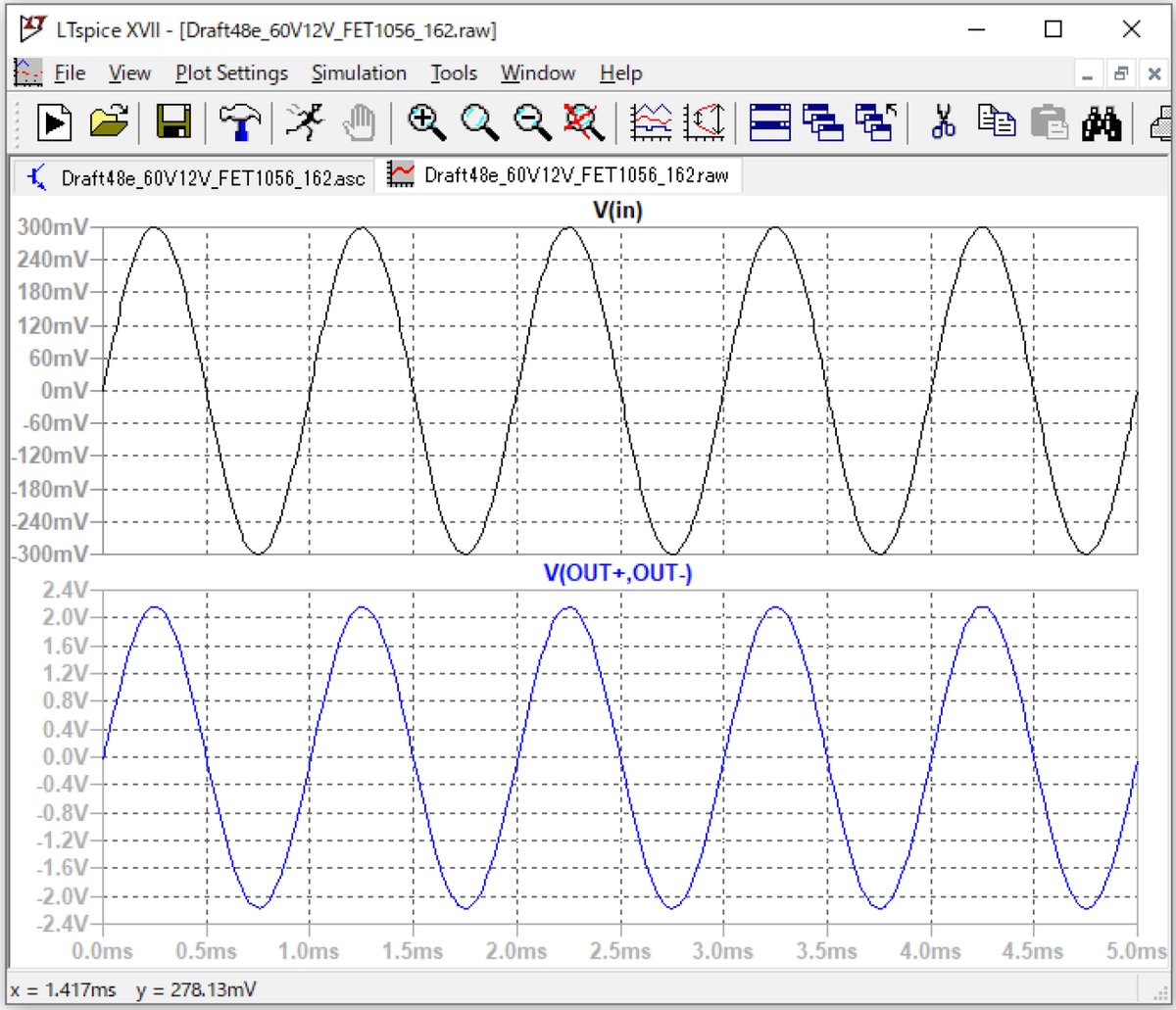Click the 4.0ms time axis label
This screenshot has width=1176, height=1010.
point(931,950)
